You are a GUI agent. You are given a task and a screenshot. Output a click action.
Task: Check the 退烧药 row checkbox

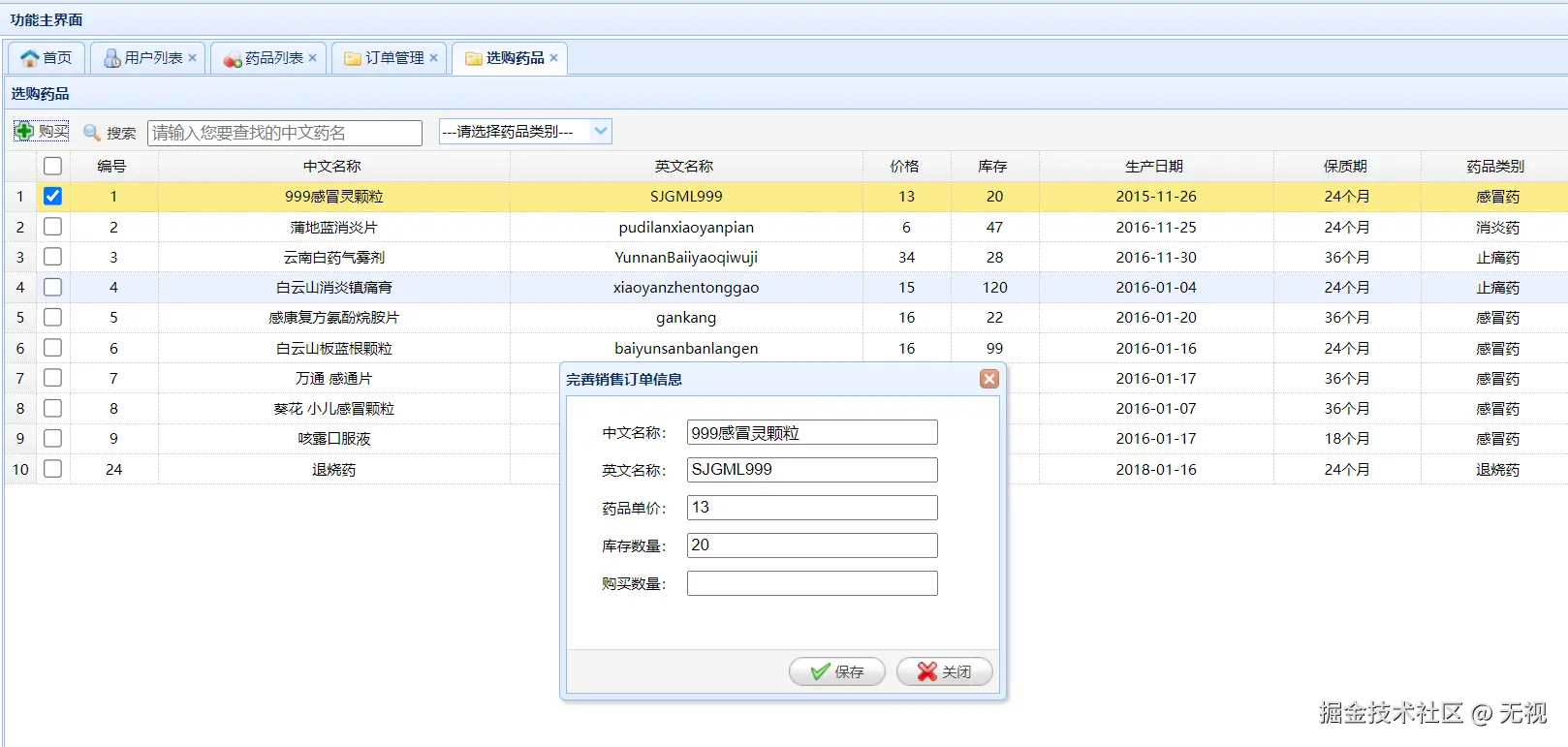click(52, 469)
